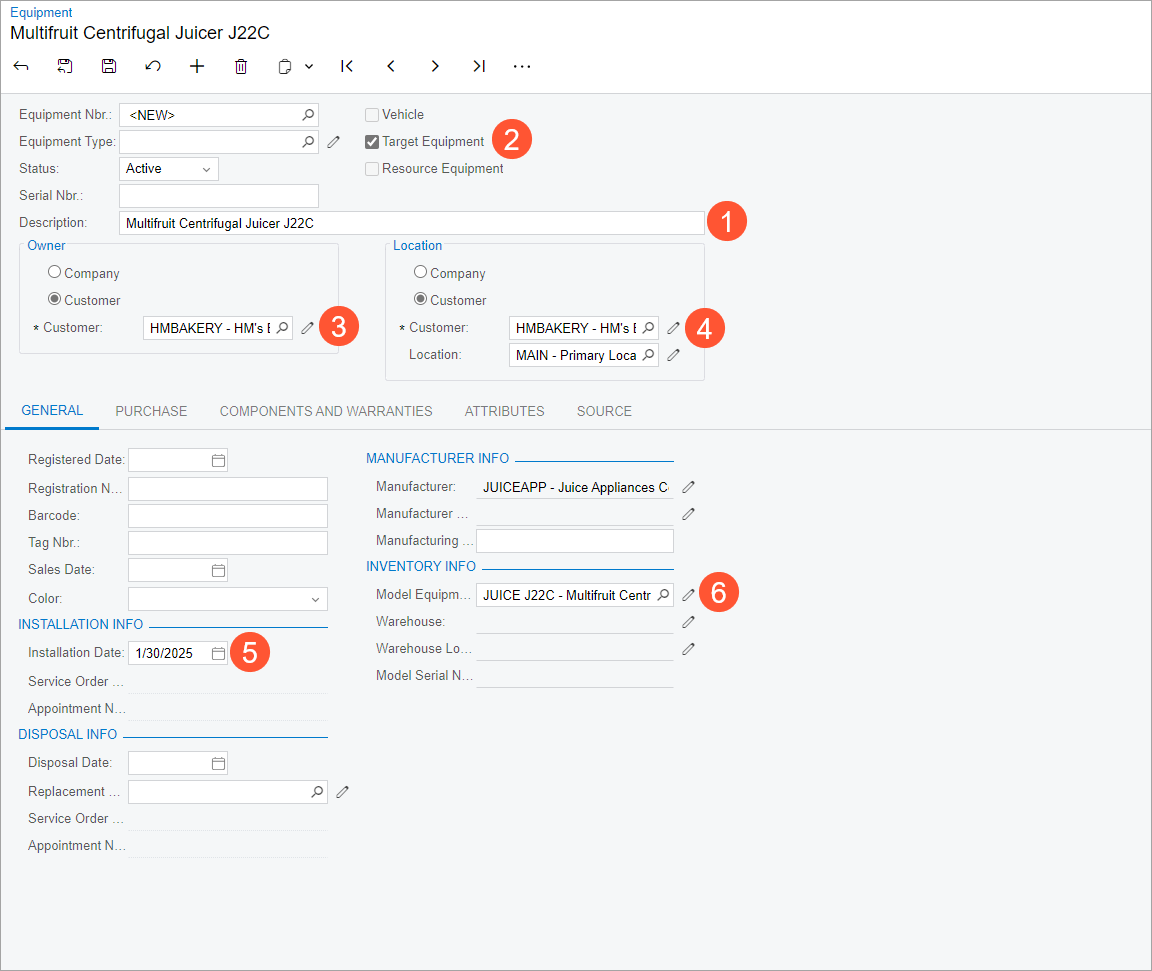Click the Save toolbar icon
The width and height of the screenshot is (1152, 971).
(x=109, y=66)
